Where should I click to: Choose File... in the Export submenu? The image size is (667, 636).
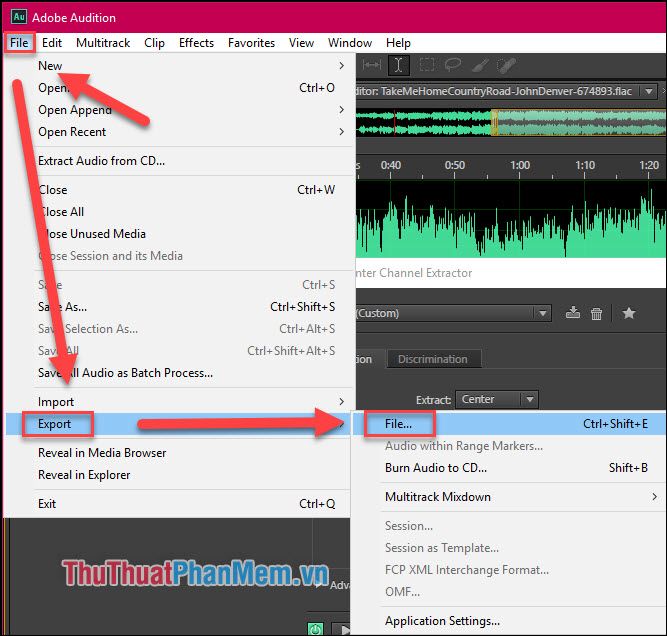click(510, 424)
